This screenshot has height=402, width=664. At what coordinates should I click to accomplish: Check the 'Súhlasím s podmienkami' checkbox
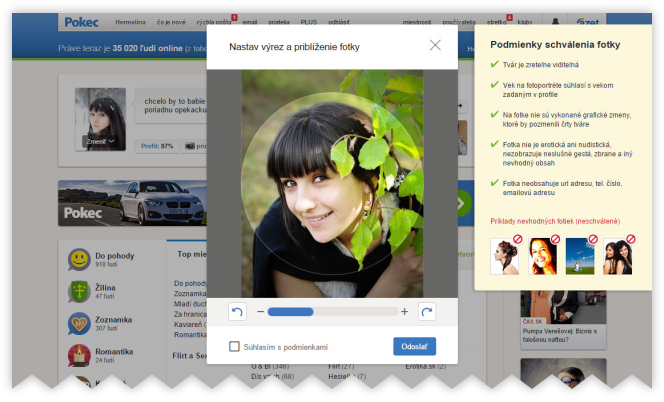[234, 347]
